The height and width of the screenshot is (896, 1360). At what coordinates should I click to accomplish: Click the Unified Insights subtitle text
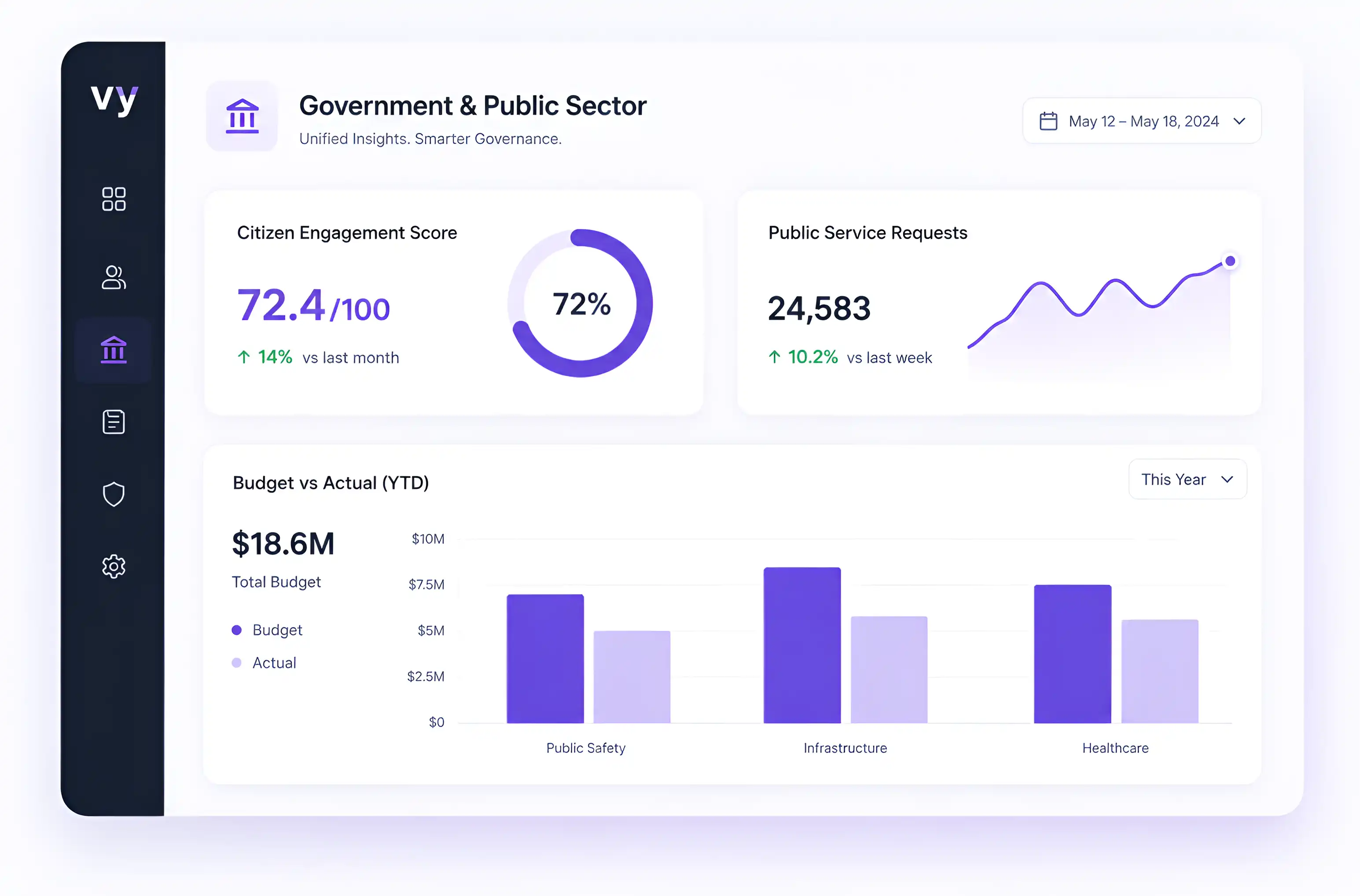click(x=431, y=139)
